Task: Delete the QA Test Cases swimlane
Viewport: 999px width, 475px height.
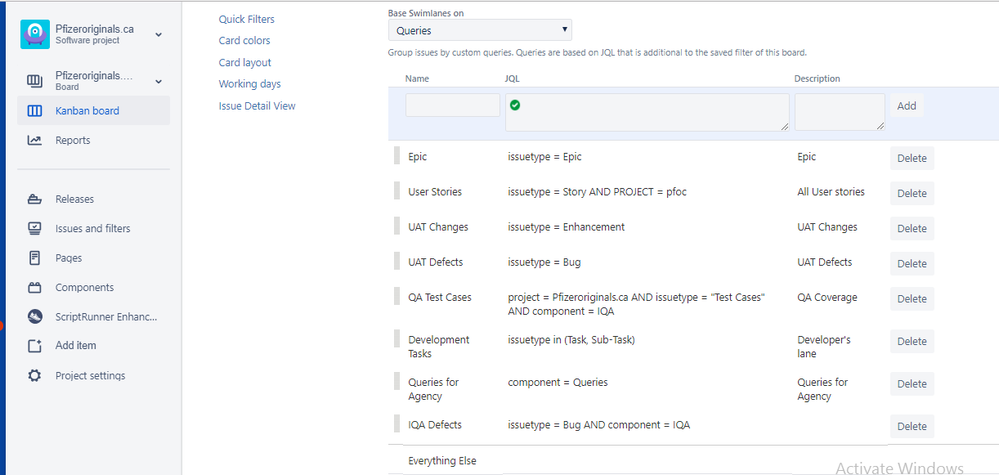Action: 911,299
